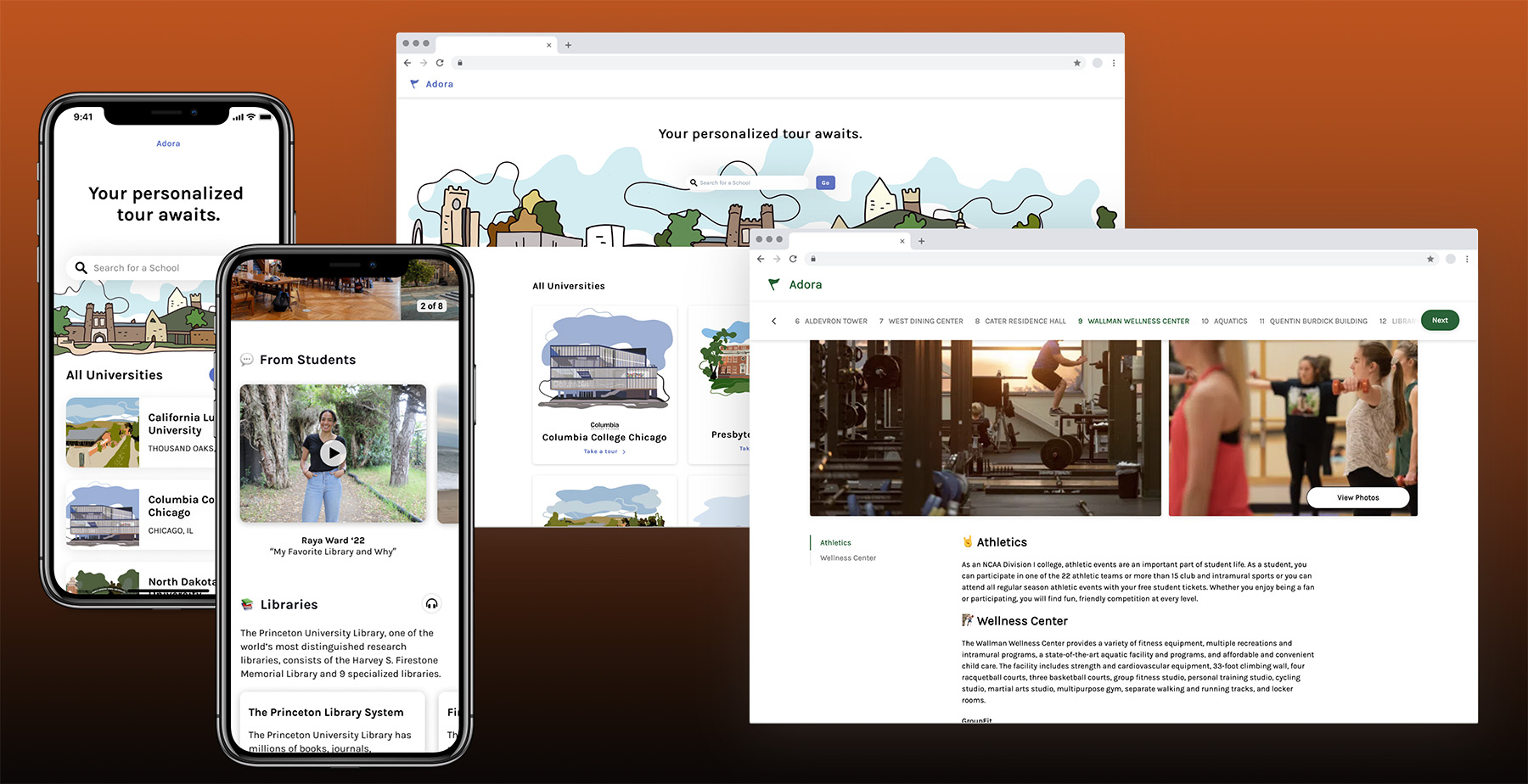Image resolution: width=1528 pixels, height=784 pixels.
Task: Click the Go search button
Action: [825, 182]
